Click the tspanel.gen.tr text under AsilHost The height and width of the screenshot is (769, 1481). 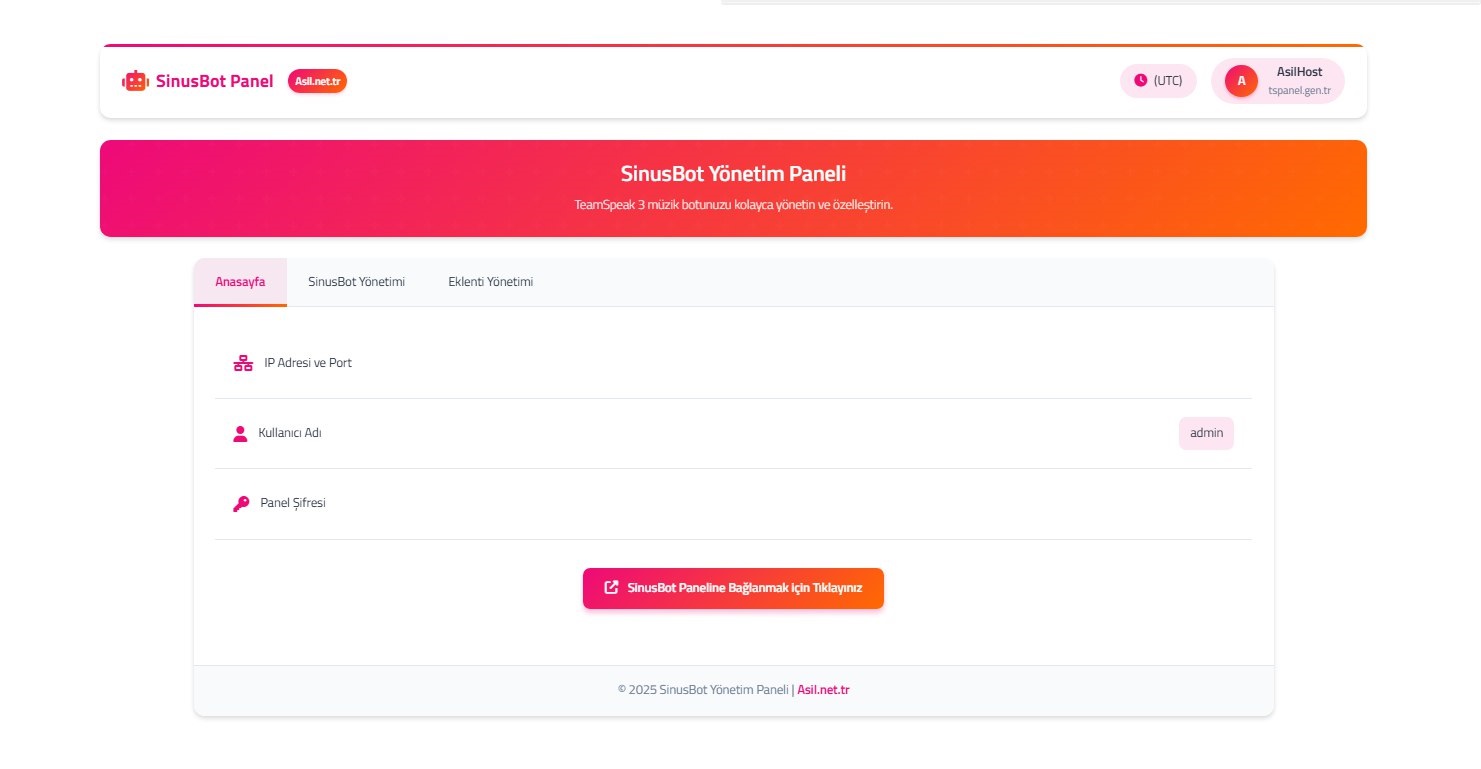(1299, 91)
